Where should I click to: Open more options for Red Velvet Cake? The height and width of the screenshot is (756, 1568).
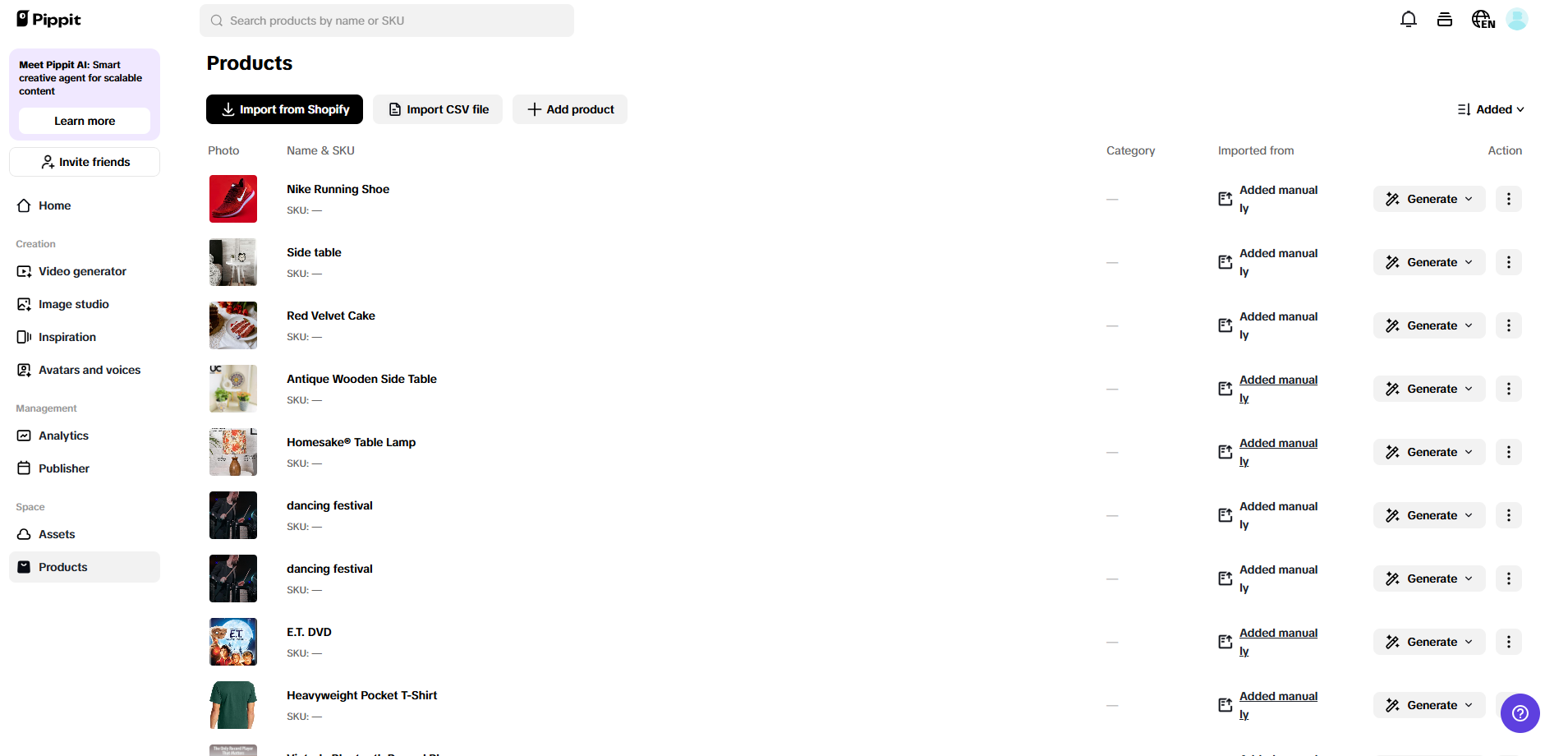[x=1509, y=325]
